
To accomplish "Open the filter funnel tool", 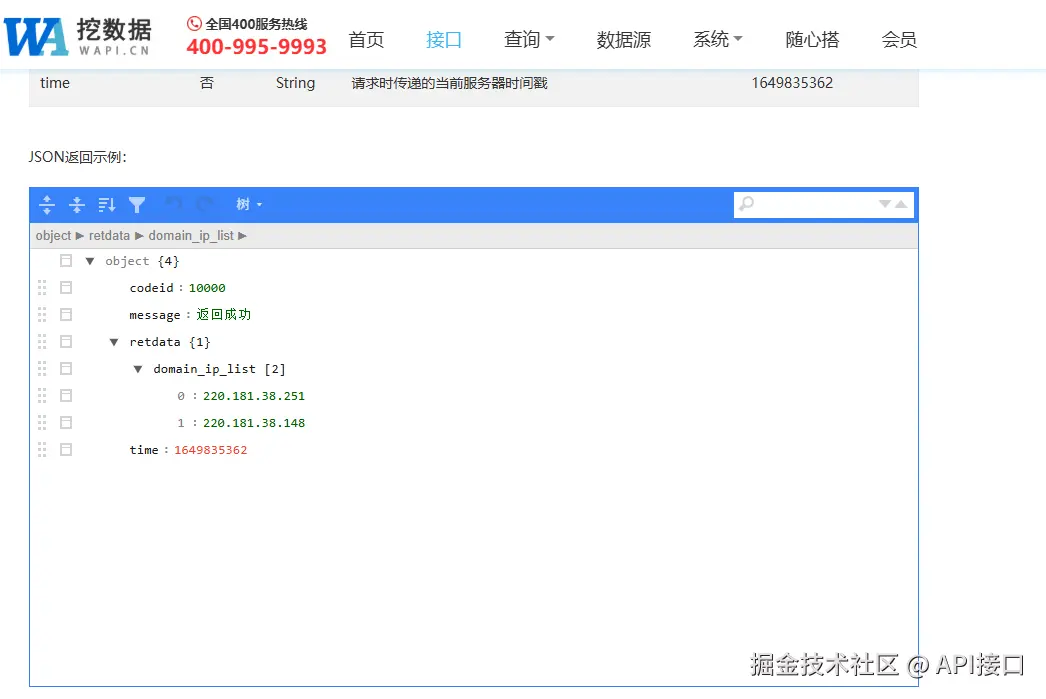I will 137,205.
